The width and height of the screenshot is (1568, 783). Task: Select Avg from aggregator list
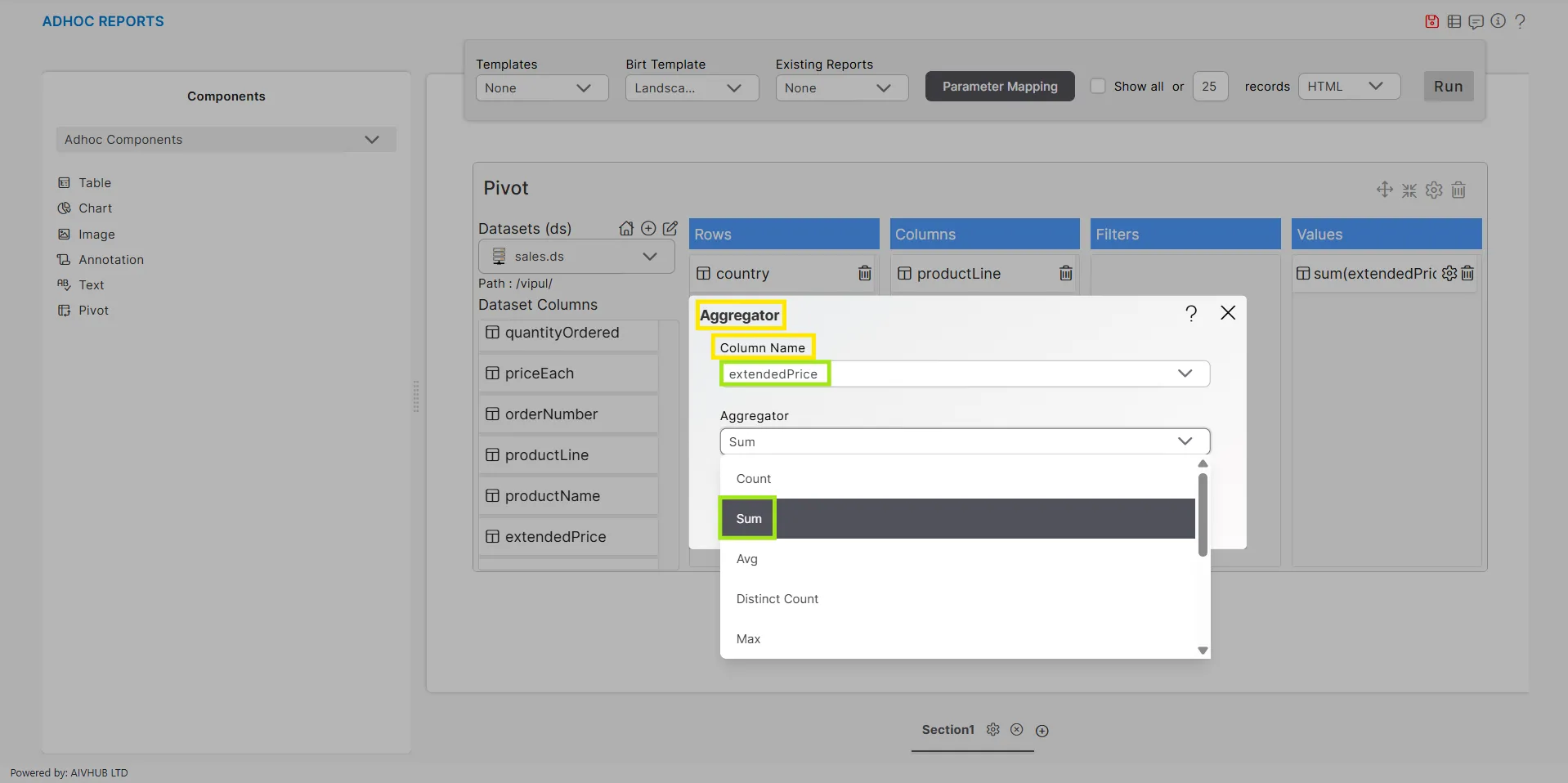(747, 559)
